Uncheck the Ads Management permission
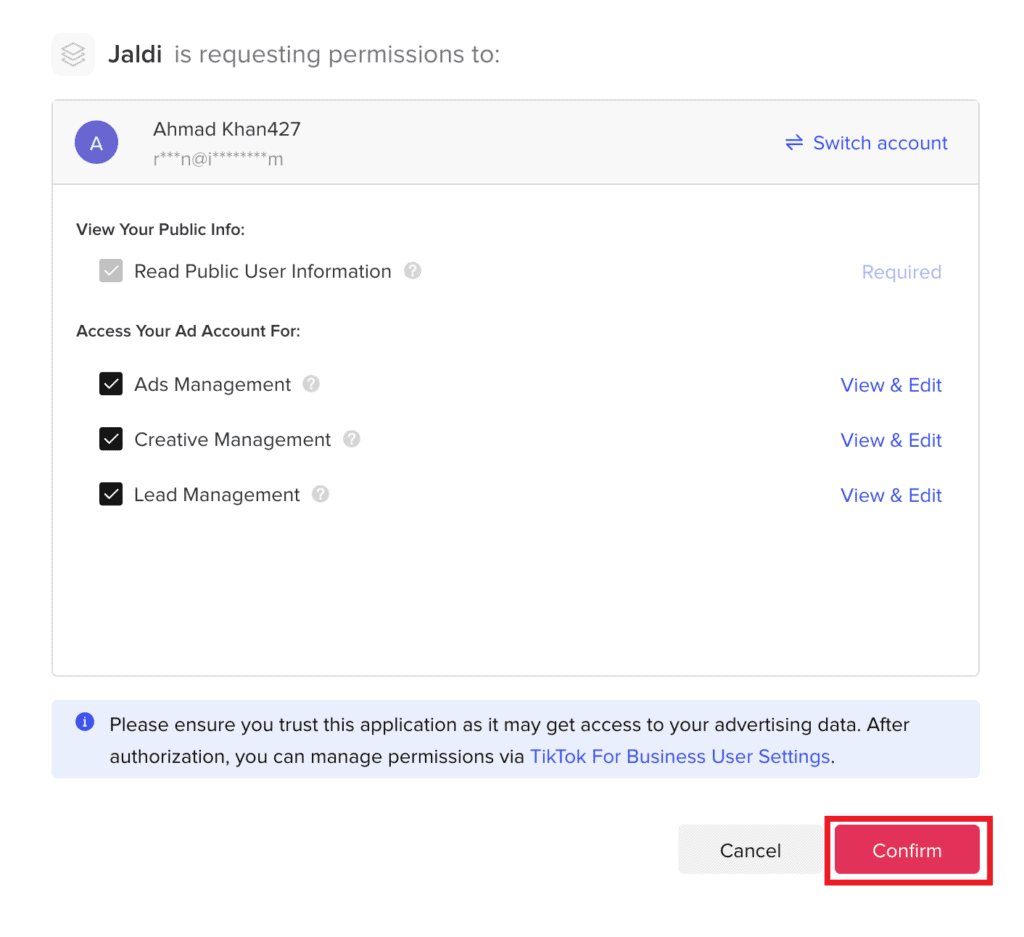1024x937 pixels. click(x=111, y=384)
